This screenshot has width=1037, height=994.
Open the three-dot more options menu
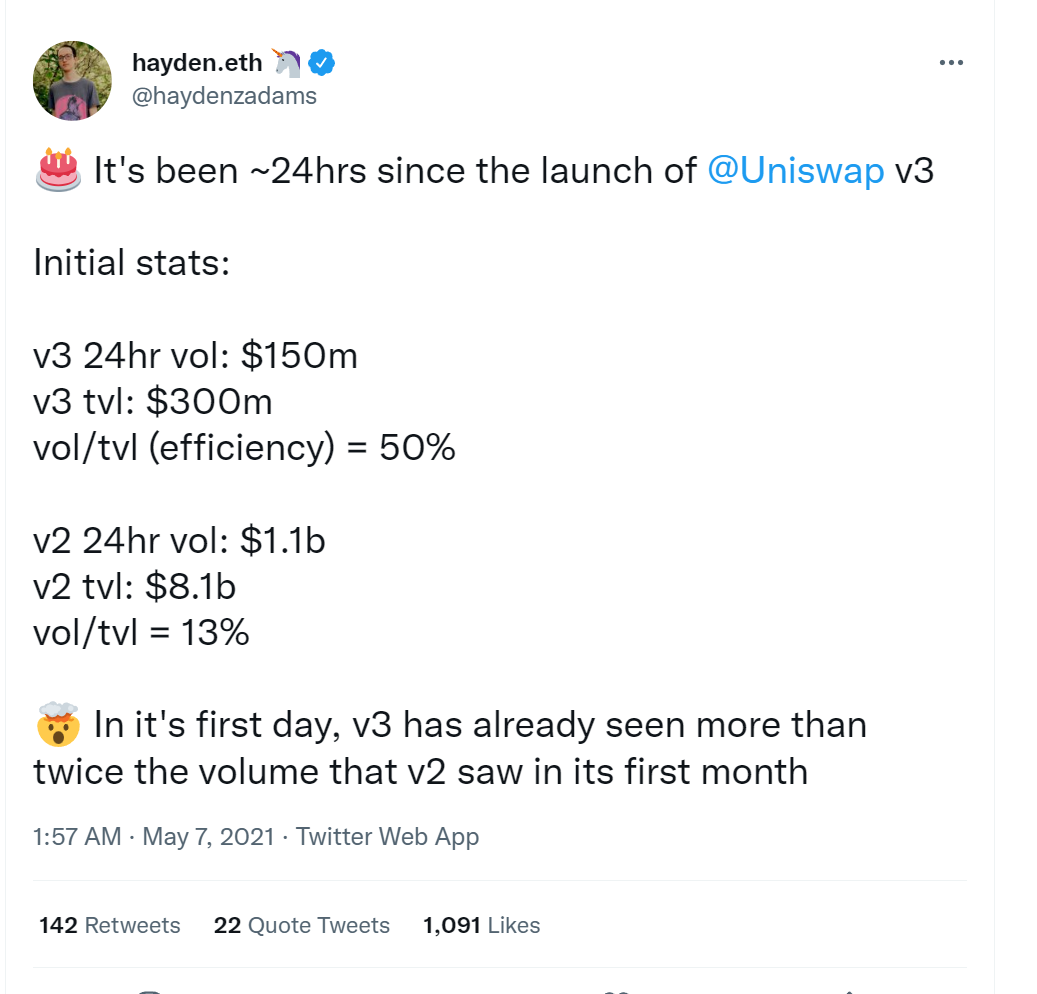(x=950, y=63)
